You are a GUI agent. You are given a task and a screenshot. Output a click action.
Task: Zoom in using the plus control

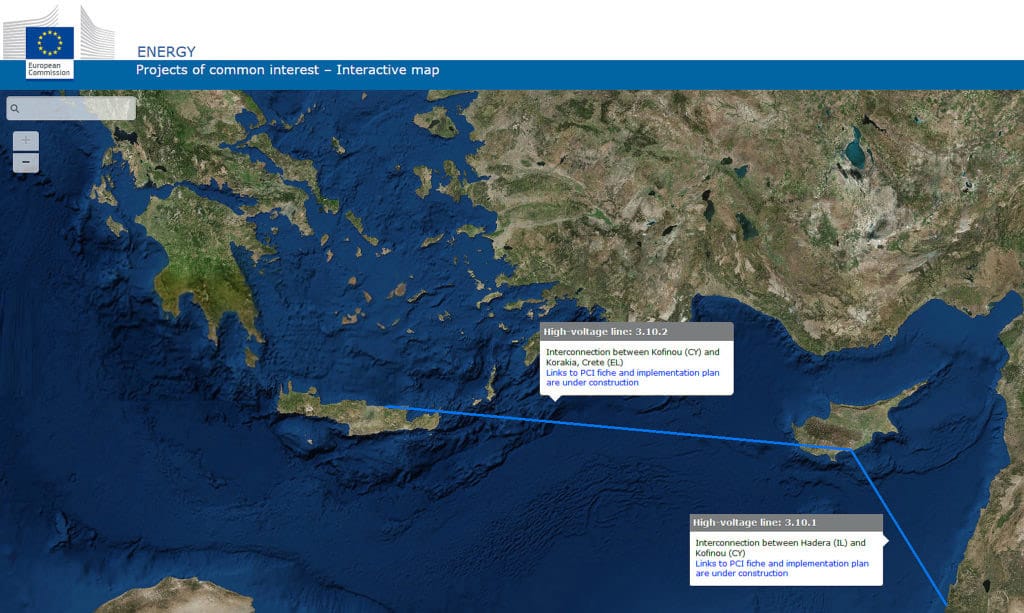[x=24, y=138]
